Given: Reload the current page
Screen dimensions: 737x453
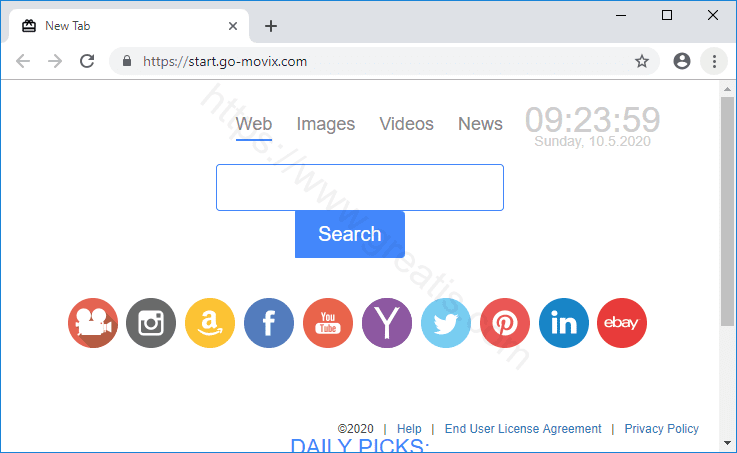Looking at the screenshot, I should [x=87, y=61].
